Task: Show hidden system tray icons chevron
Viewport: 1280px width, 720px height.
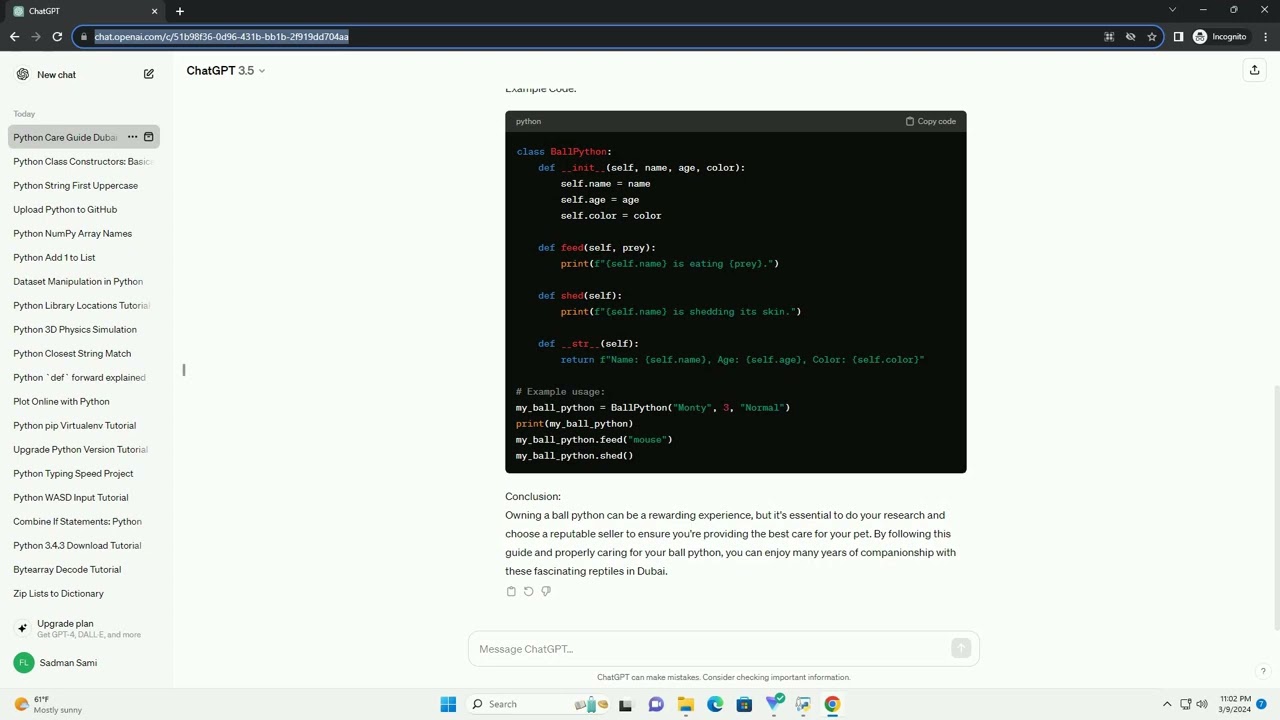Action: 1166,704
